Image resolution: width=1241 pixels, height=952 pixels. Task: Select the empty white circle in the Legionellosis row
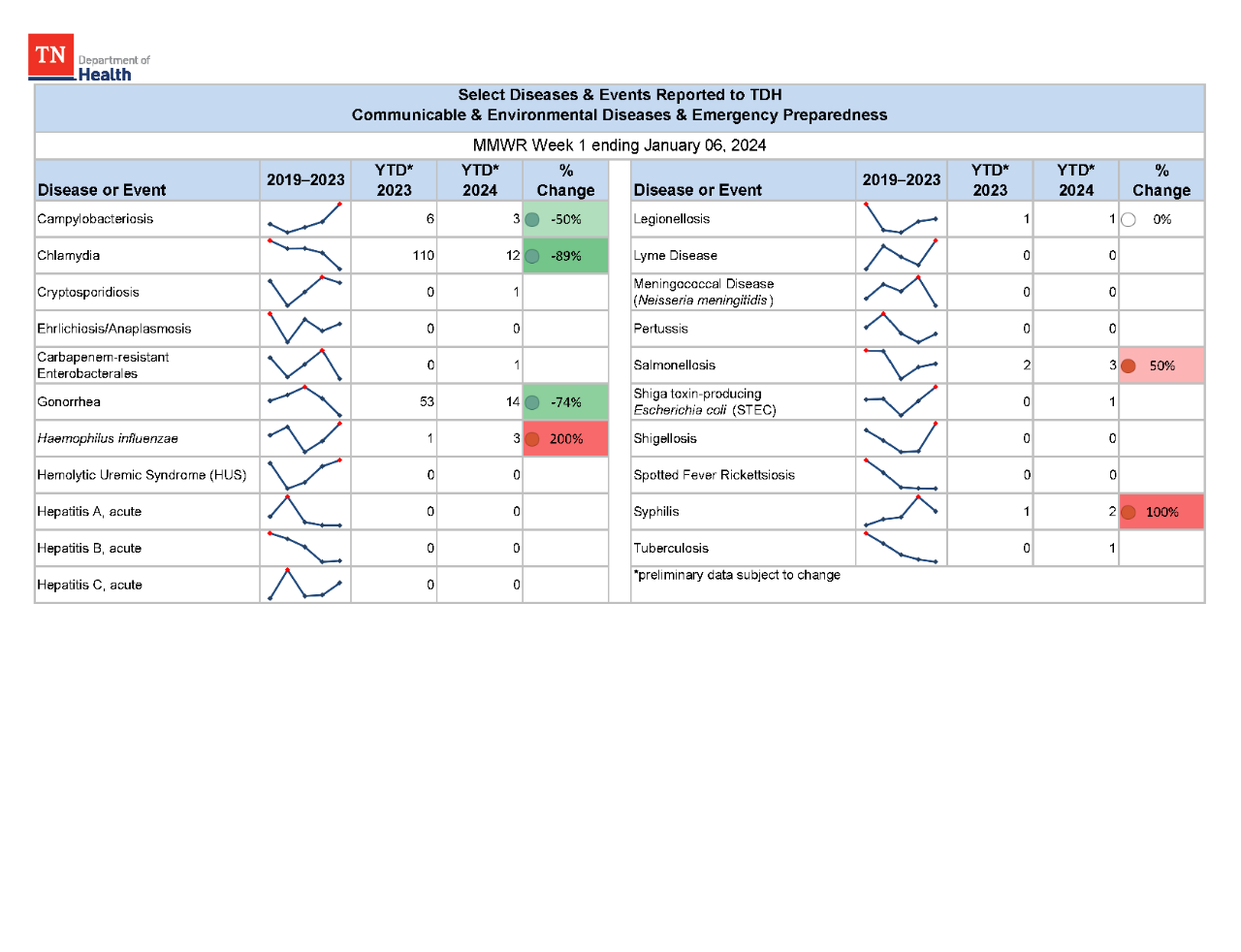[1128, 220]
